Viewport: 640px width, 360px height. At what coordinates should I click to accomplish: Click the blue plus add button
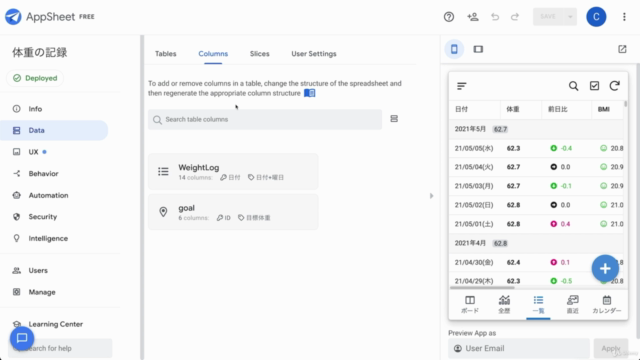point(605,268)
